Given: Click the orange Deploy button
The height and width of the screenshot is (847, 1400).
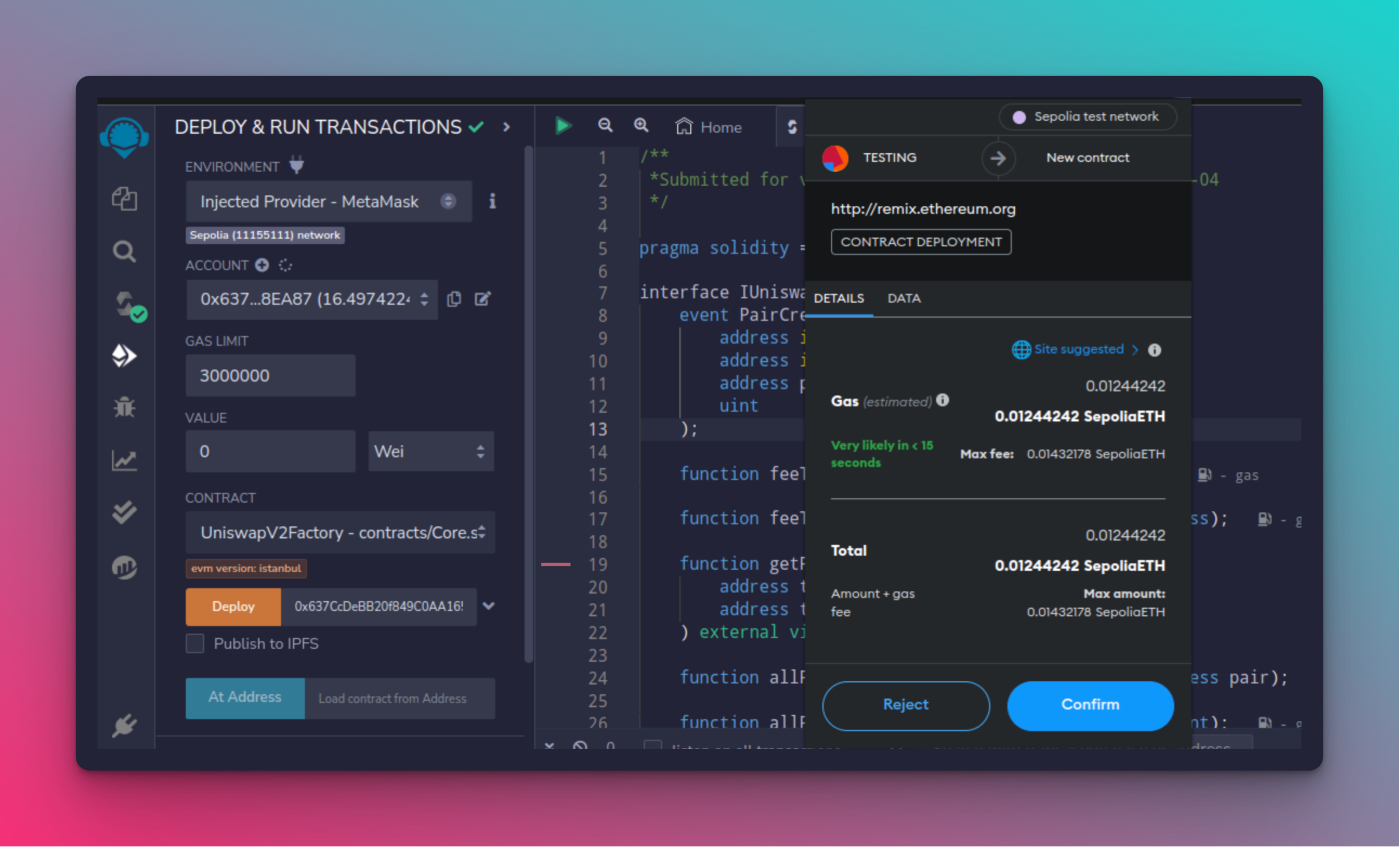Looking at the screenshot, I should pyautogui.click(x=233, y=607).
